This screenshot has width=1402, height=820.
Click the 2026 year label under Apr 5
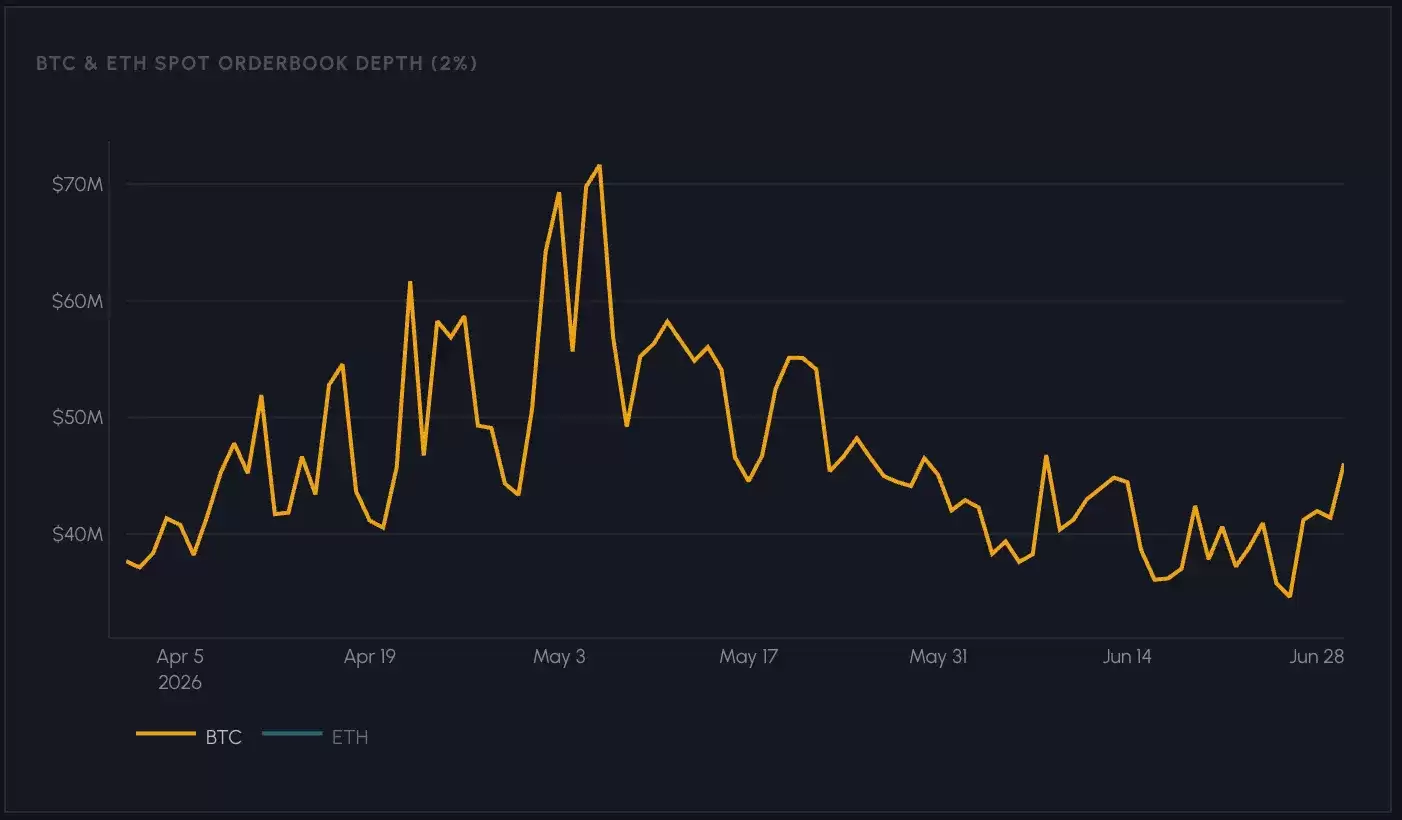click(180, 683)
